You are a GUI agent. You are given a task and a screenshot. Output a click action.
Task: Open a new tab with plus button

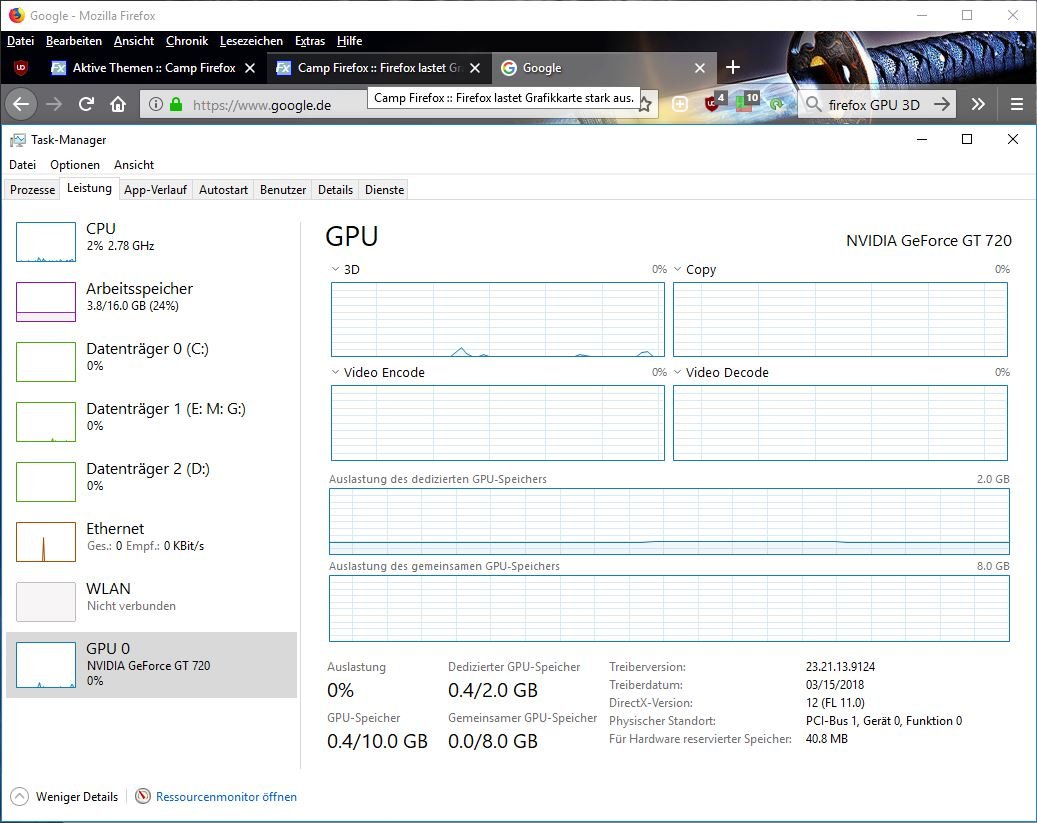tap(733, 67)
